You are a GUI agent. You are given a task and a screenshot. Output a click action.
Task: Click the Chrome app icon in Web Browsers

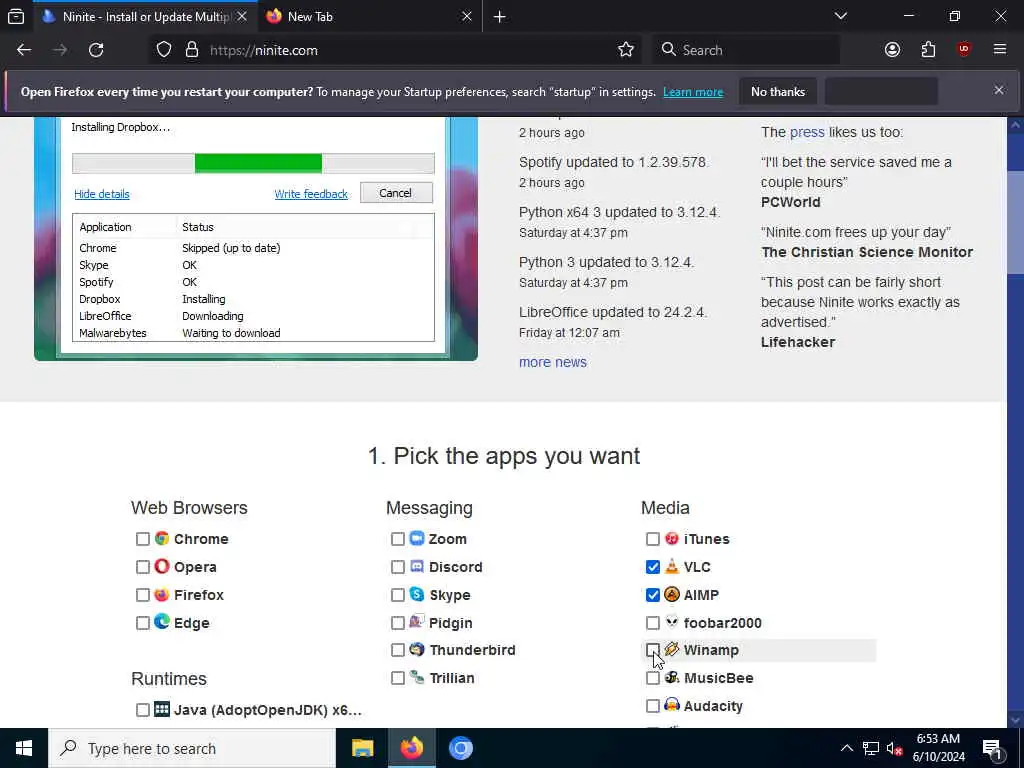(162, 539)
